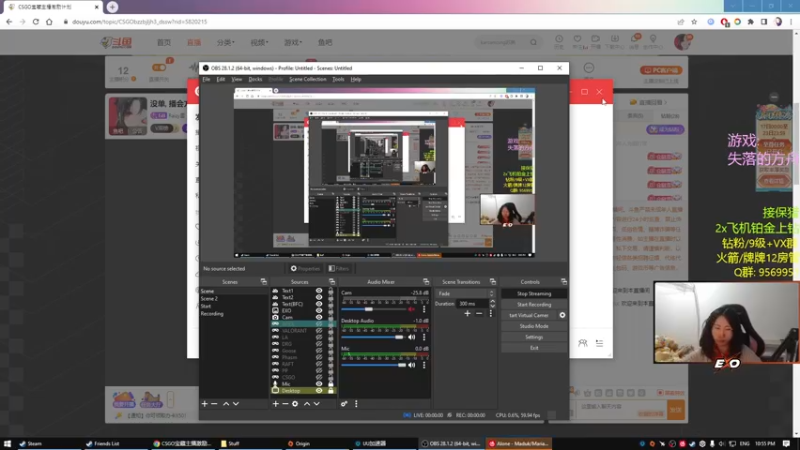
Task: Hide the Desktop source
Action: pyautogui.click(x=319, y=390)
